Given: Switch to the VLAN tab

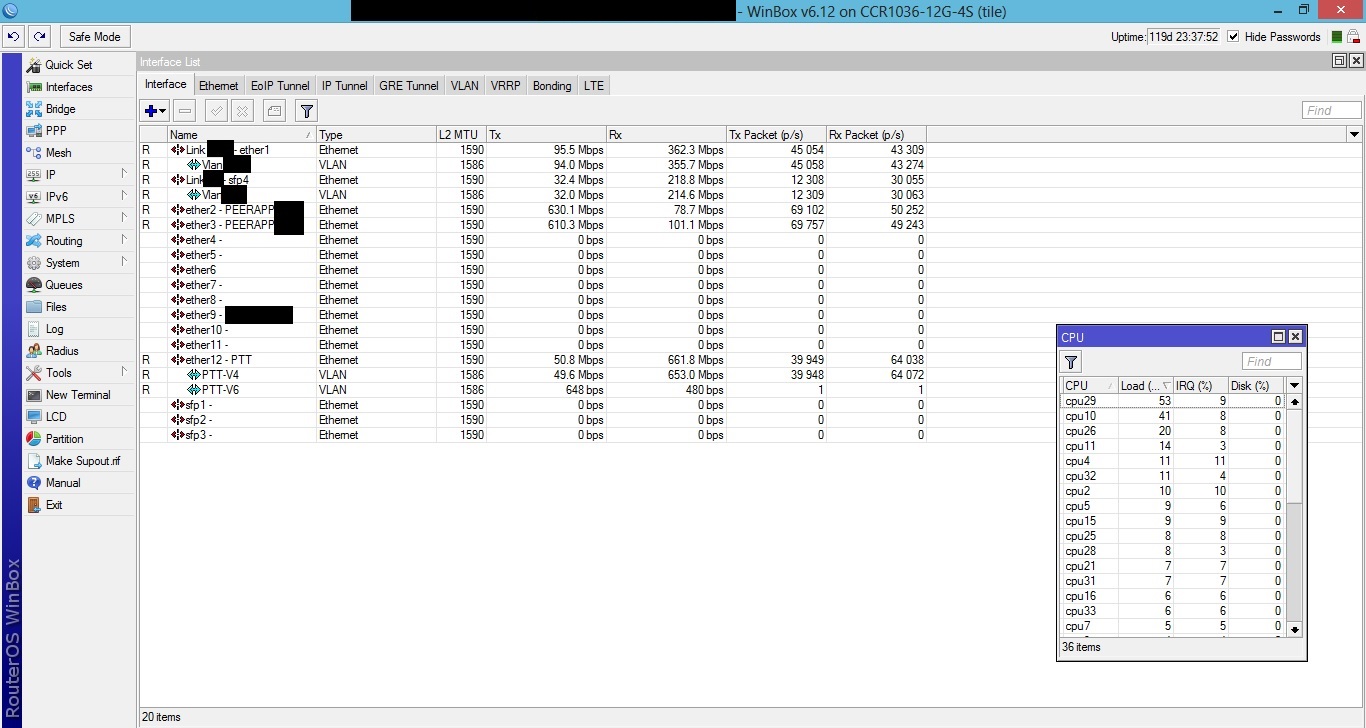Looking at the screenshot, I should [464, 86].
